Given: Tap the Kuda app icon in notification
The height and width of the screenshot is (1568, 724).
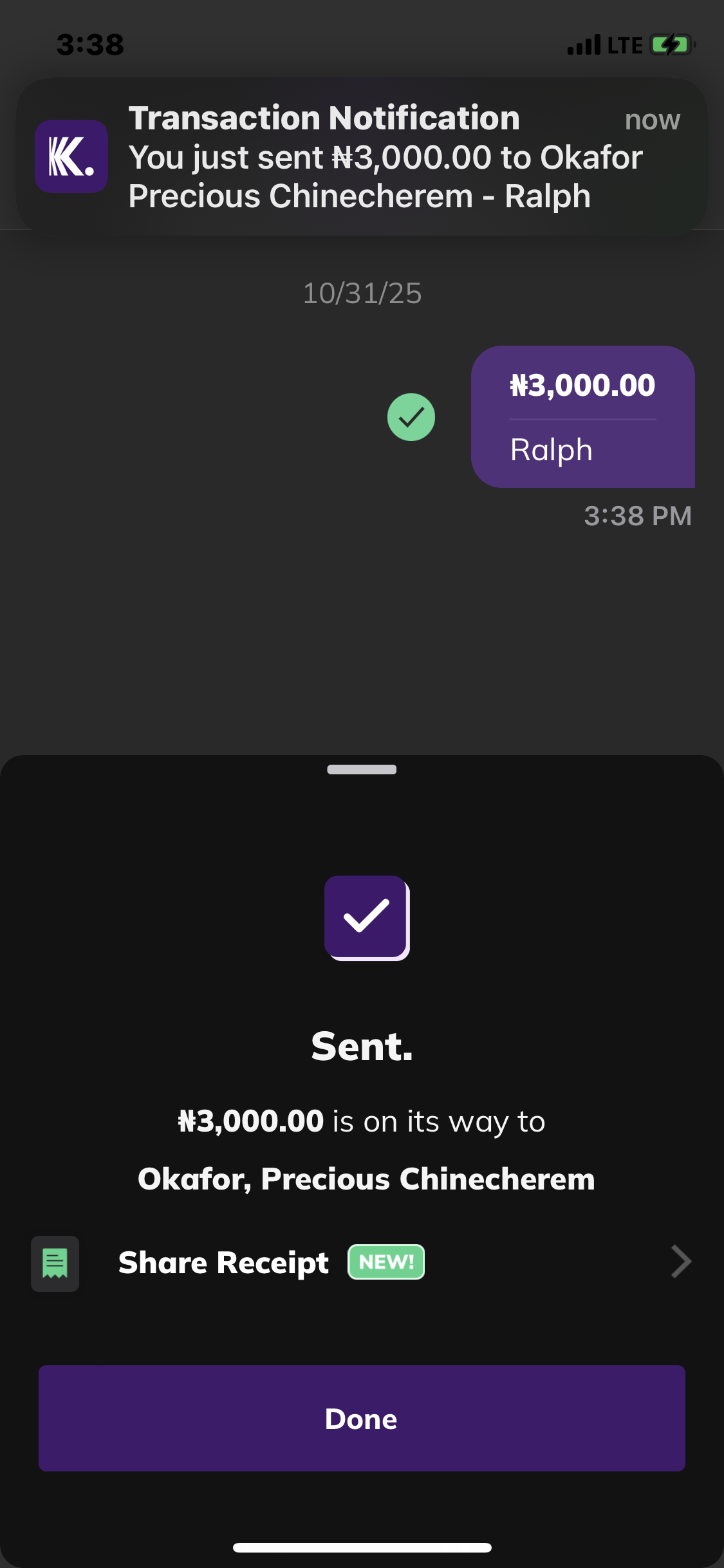Looking at the screenshot, I should click(71, 156).
